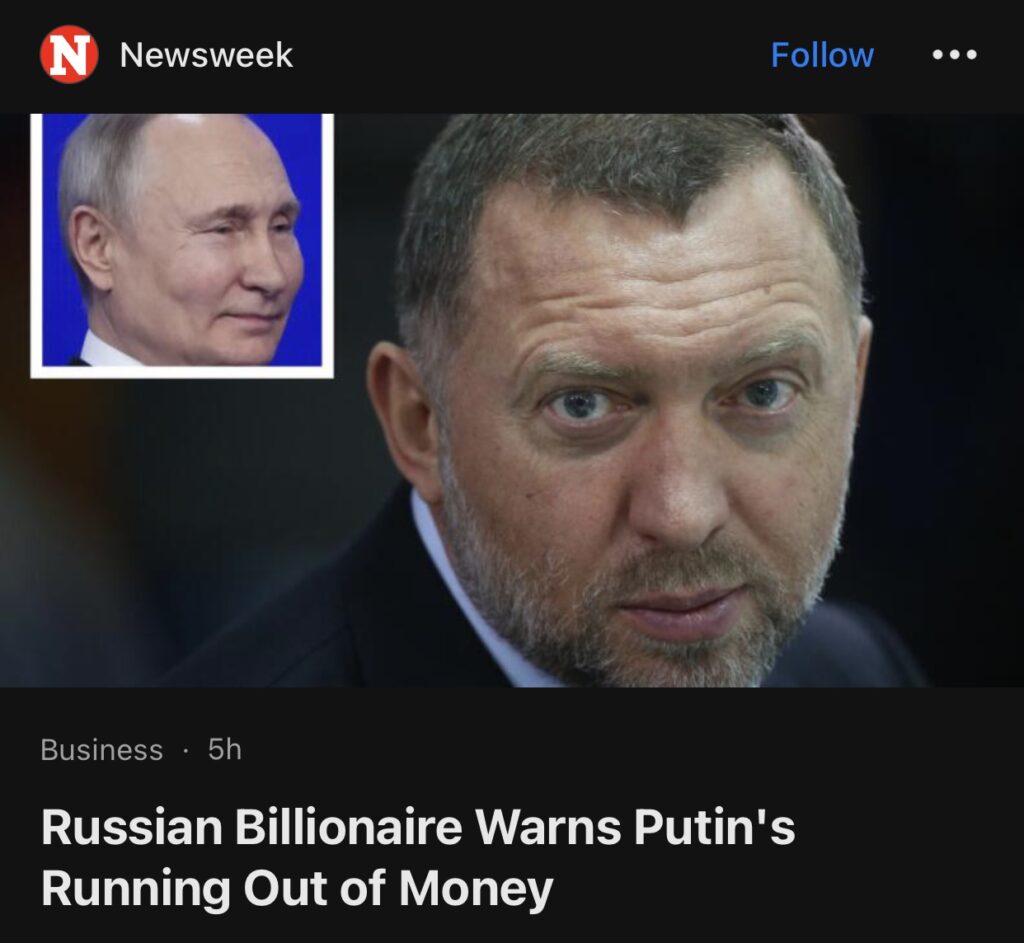Open the Russian Billionaire headline article
This screenshot has width=1024, height=943.
pyautogui.click(x=418, y=830)
